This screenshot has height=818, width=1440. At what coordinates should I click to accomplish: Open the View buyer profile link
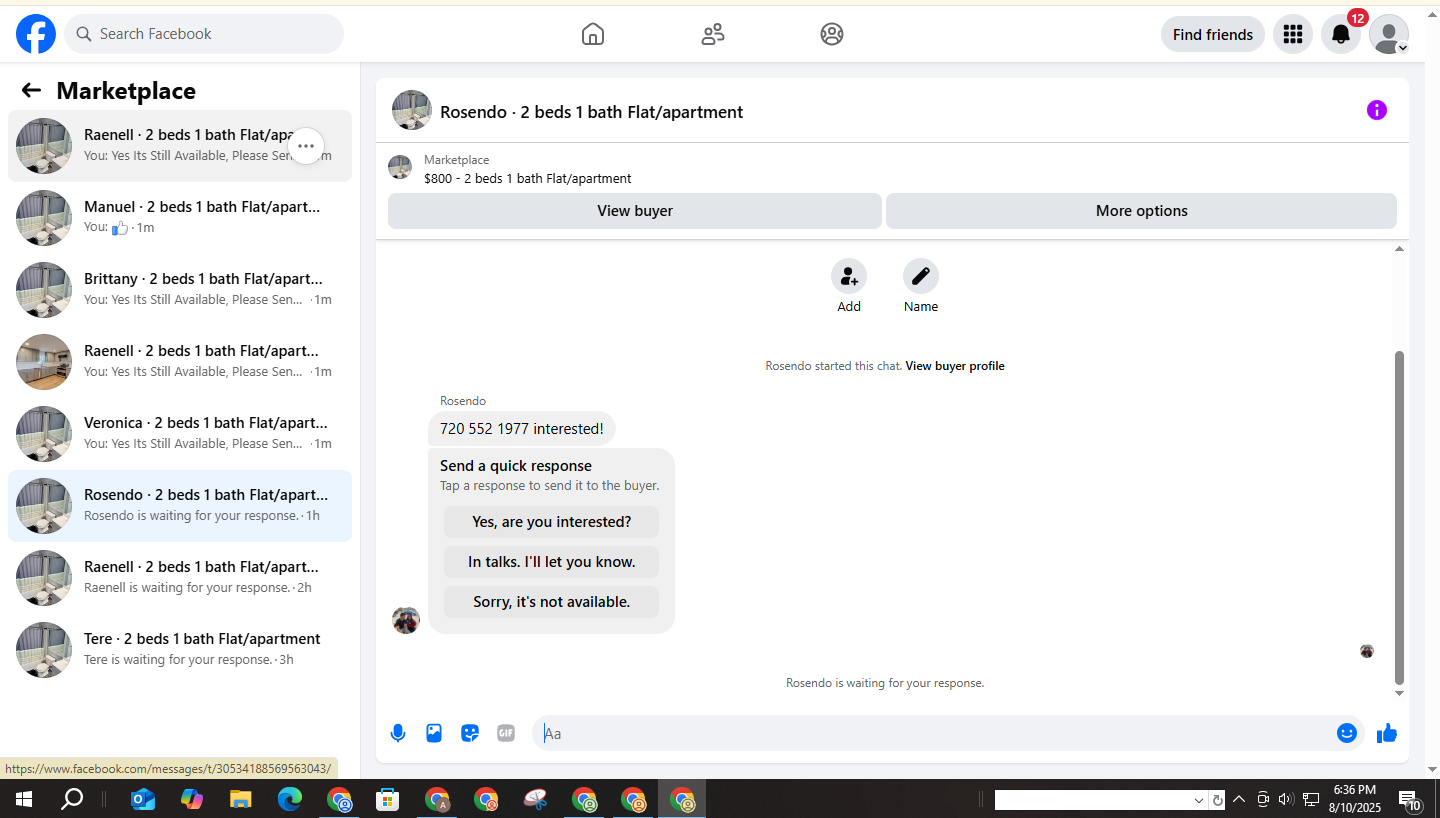[955, 366]
